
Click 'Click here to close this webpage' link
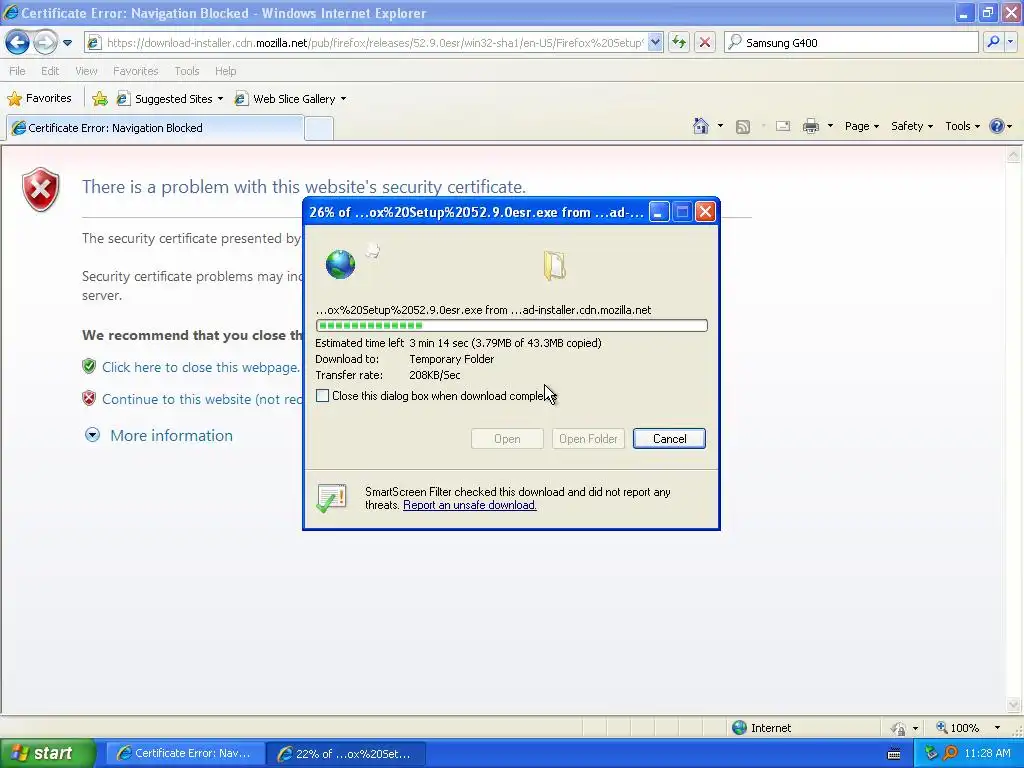click(x=200, y=367)
